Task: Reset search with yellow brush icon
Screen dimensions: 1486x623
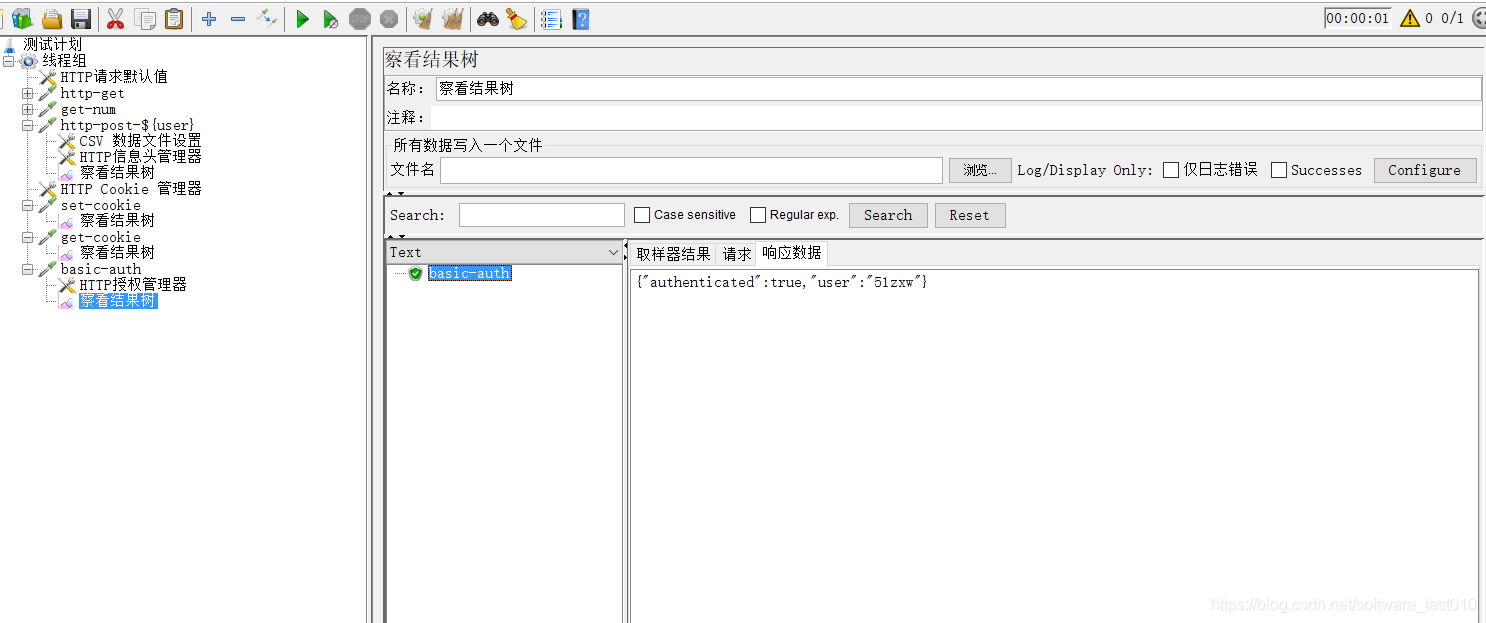Action: pos(516,18)
